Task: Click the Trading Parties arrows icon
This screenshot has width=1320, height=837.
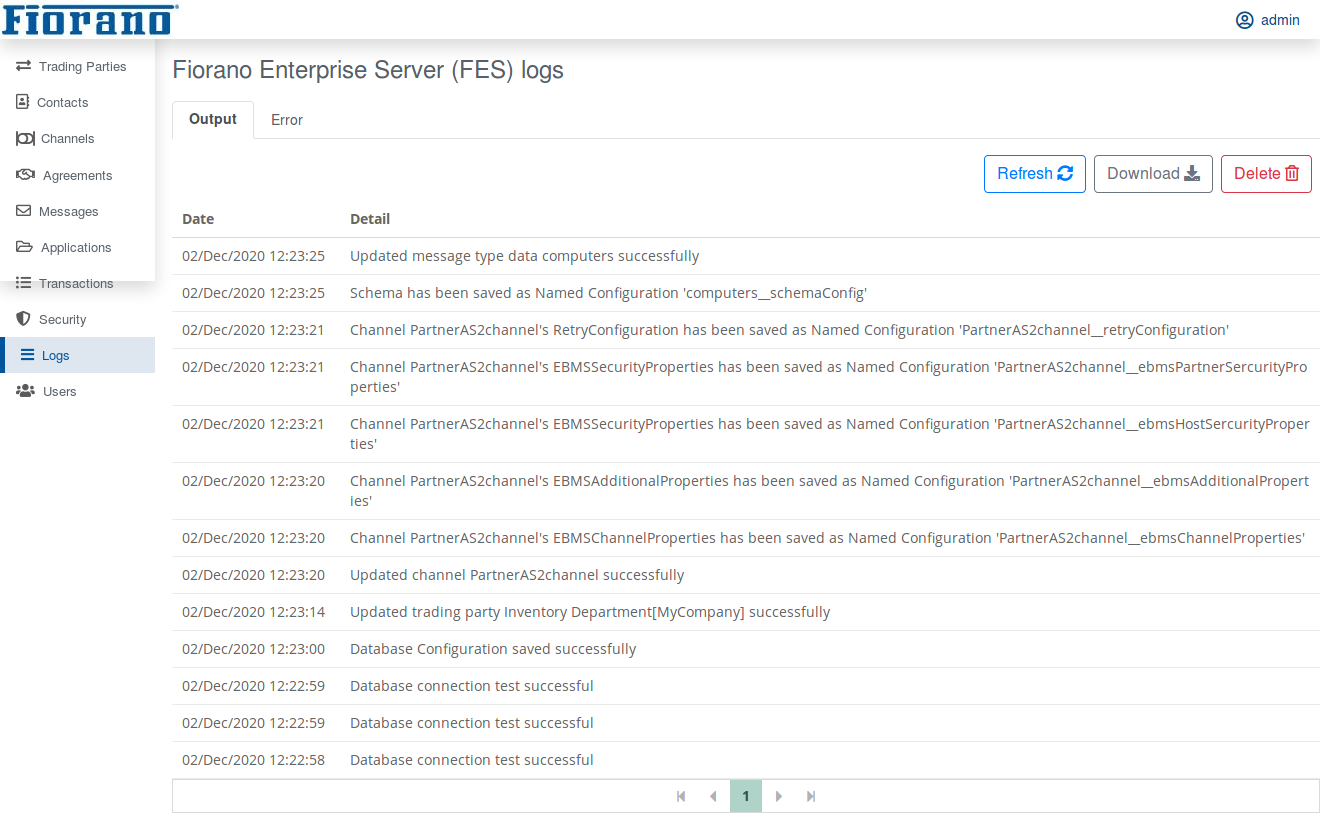Action: tap(23, 66)
